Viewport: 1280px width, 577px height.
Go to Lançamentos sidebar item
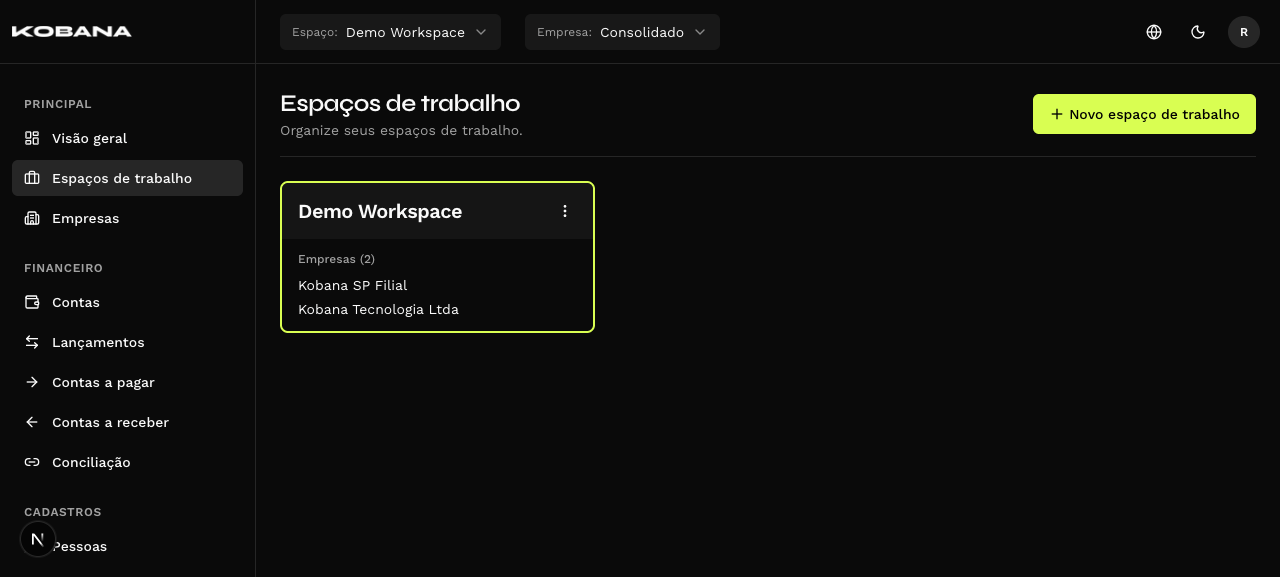click(x=127, y=342)
